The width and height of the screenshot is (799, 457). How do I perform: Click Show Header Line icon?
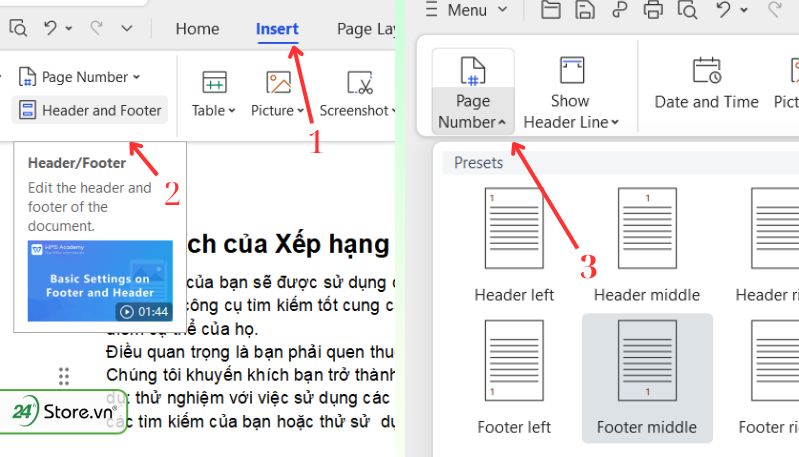pos(572,69)
